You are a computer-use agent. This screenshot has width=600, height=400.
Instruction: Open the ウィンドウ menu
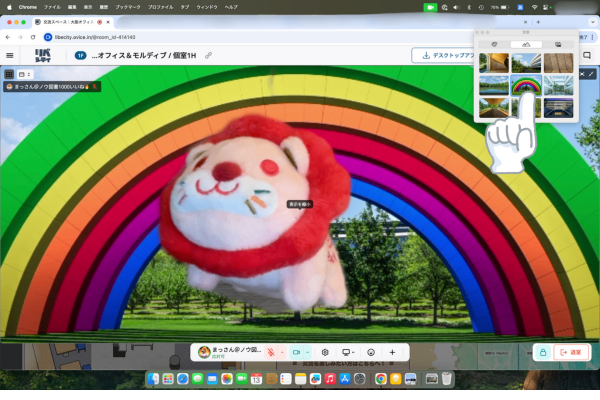207,7
